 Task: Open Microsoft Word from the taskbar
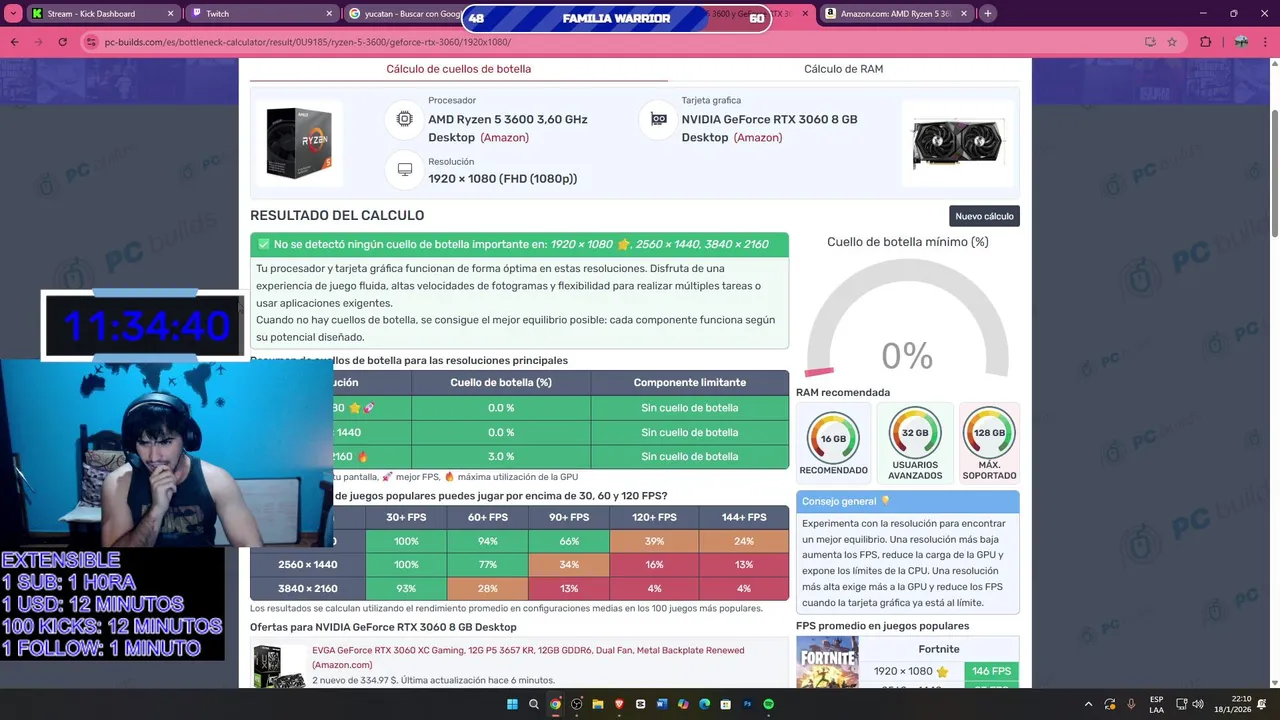tap(662, 704)
